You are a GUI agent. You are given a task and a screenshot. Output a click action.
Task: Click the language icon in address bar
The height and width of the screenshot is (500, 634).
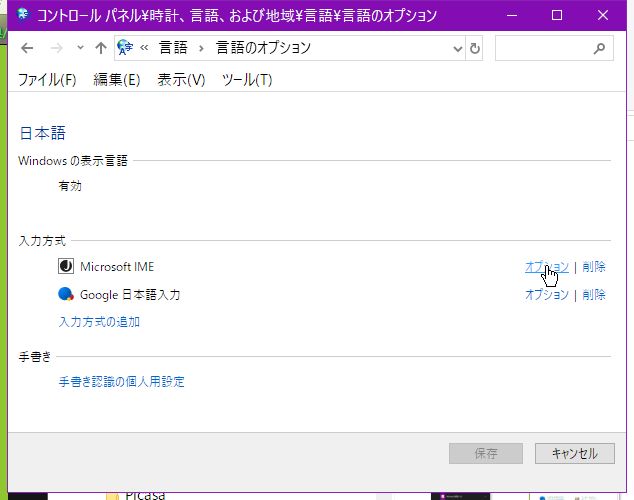click(125, 48)
